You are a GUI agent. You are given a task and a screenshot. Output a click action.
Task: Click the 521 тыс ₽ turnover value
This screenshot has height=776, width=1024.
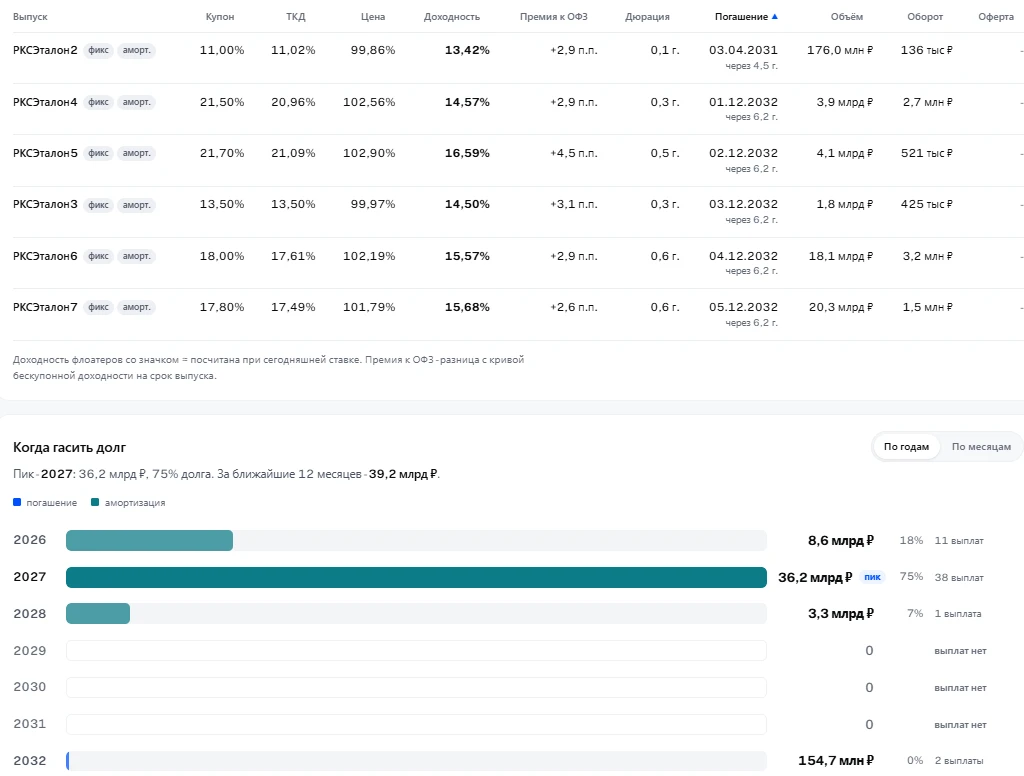pyautogui.click(x=927, y=154)
